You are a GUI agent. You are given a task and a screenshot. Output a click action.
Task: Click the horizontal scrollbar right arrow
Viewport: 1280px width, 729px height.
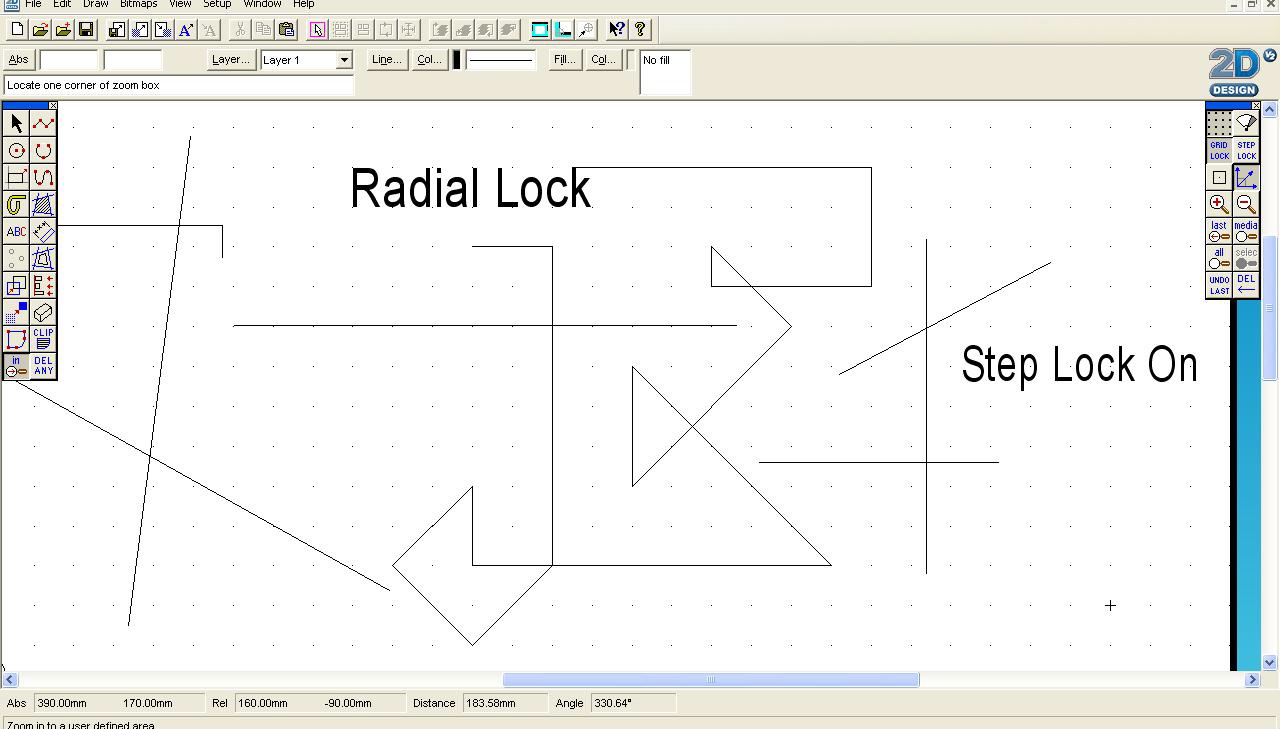[1251, 679]
